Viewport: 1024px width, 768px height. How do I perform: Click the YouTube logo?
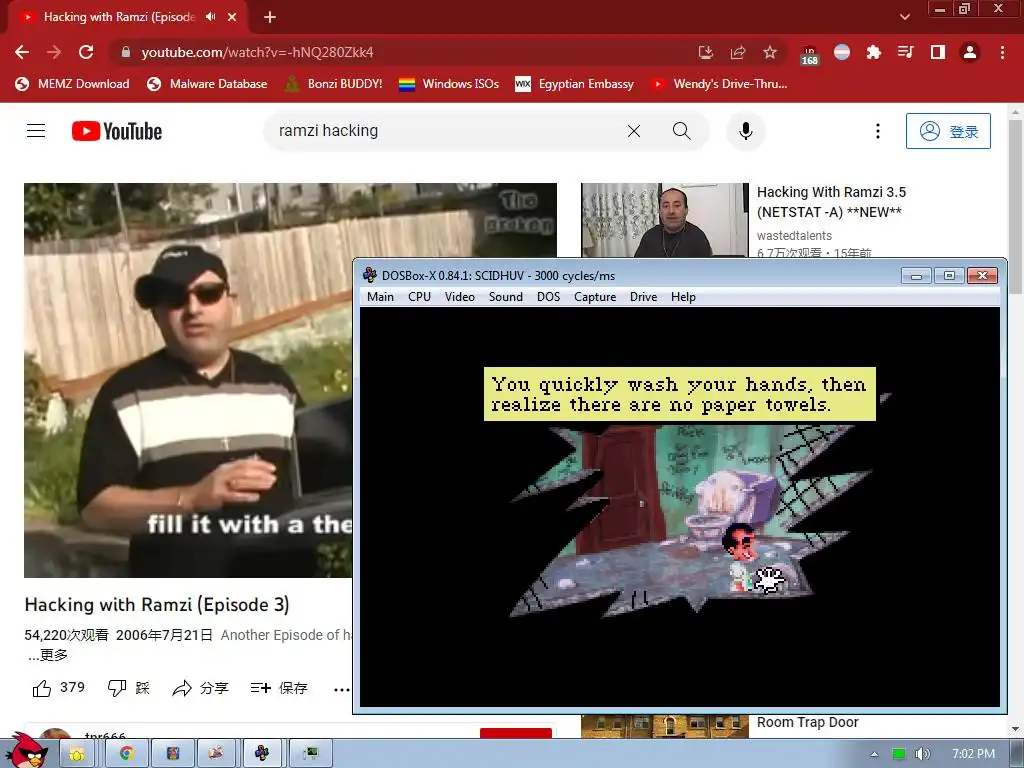point(117,131)
